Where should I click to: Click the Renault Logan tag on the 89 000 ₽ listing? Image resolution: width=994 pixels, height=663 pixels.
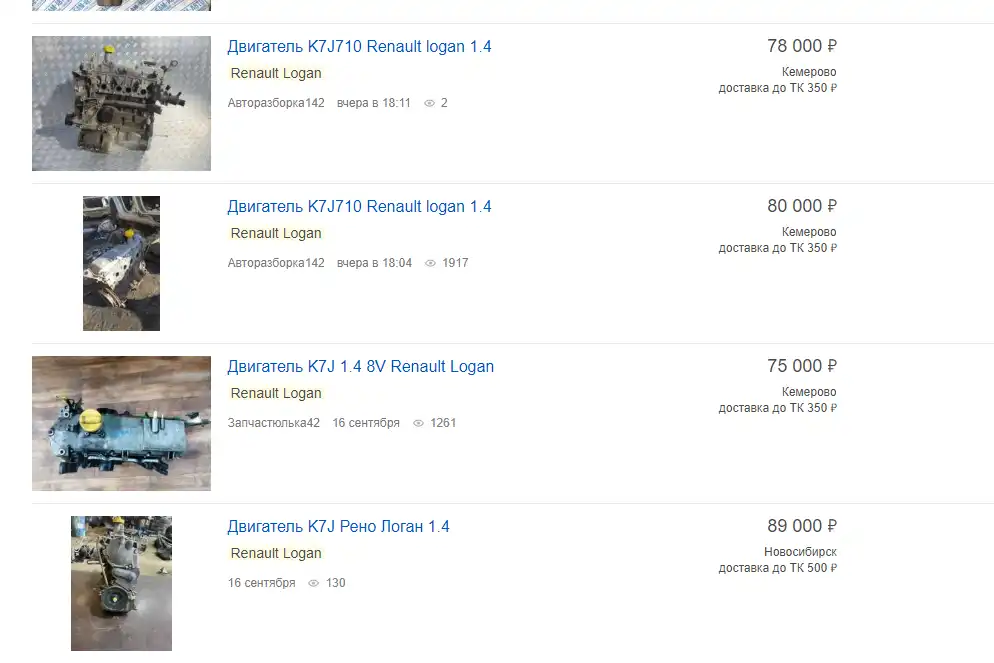coord(276,553)
